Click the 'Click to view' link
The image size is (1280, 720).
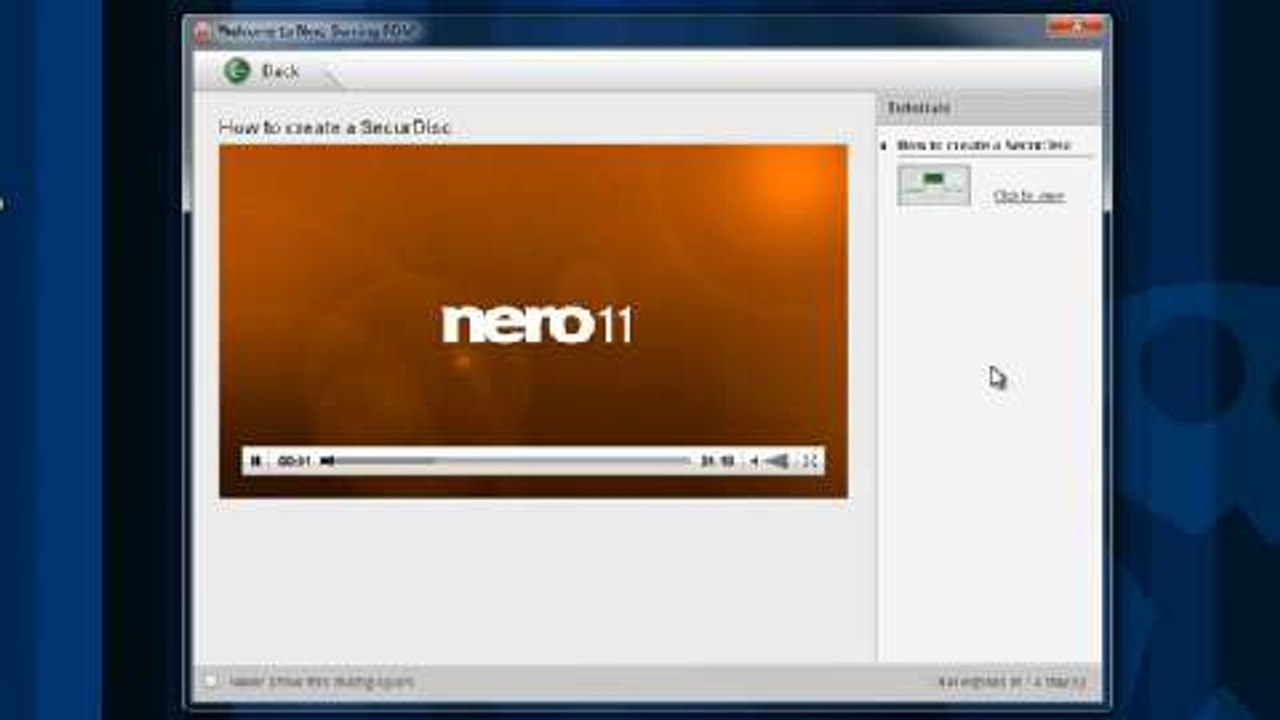1029,196
